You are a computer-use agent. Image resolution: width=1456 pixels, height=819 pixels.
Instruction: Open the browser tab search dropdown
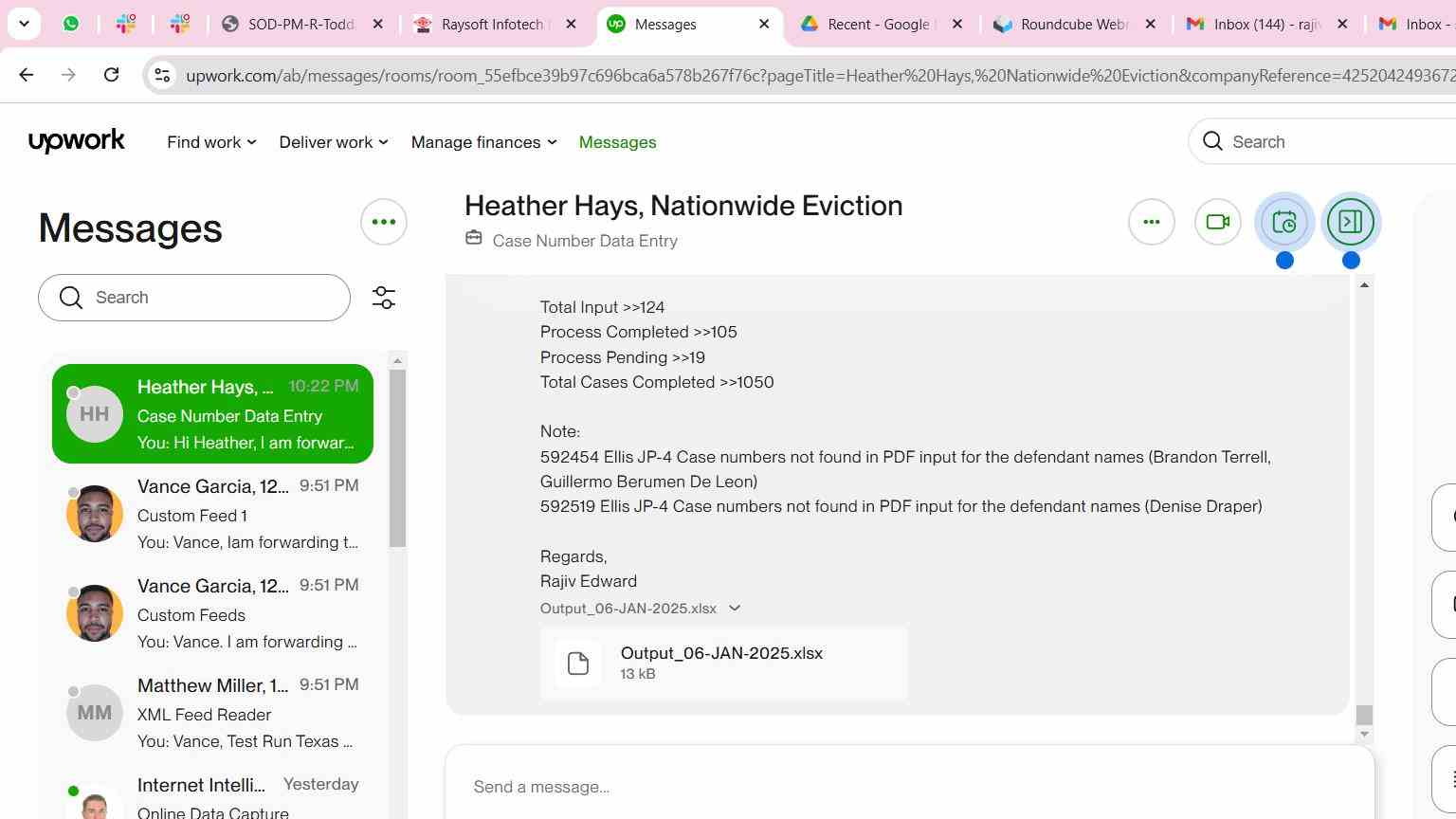(24, 24)
